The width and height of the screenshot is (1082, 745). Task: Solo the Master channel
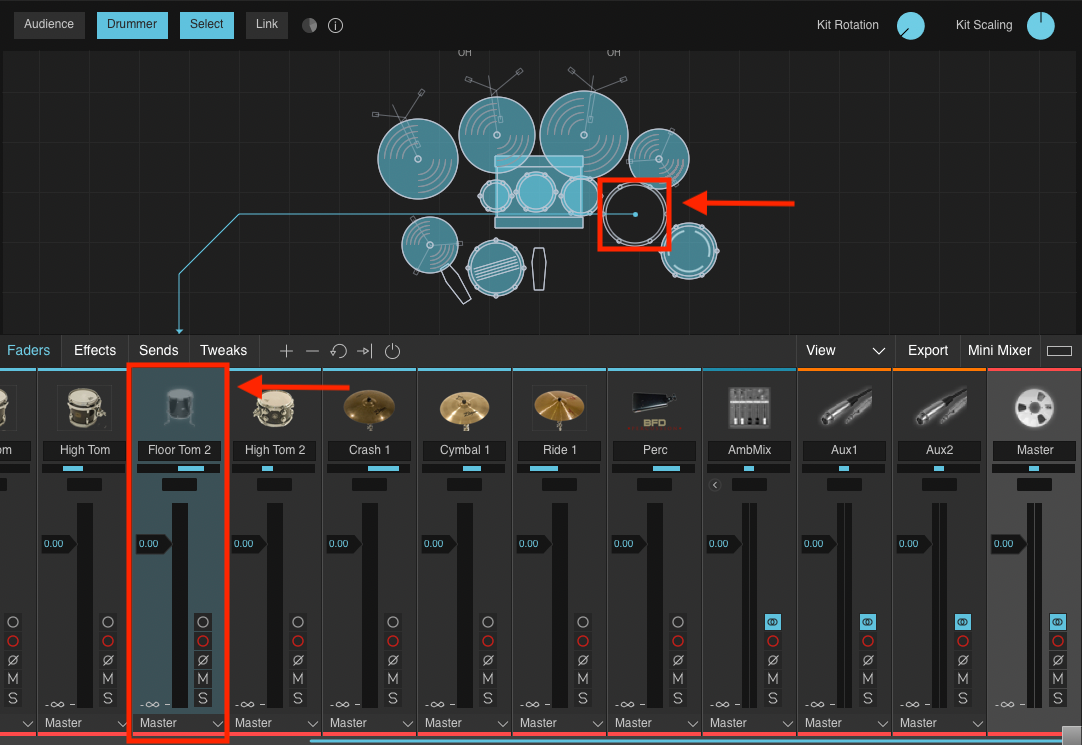point(1058,698)
